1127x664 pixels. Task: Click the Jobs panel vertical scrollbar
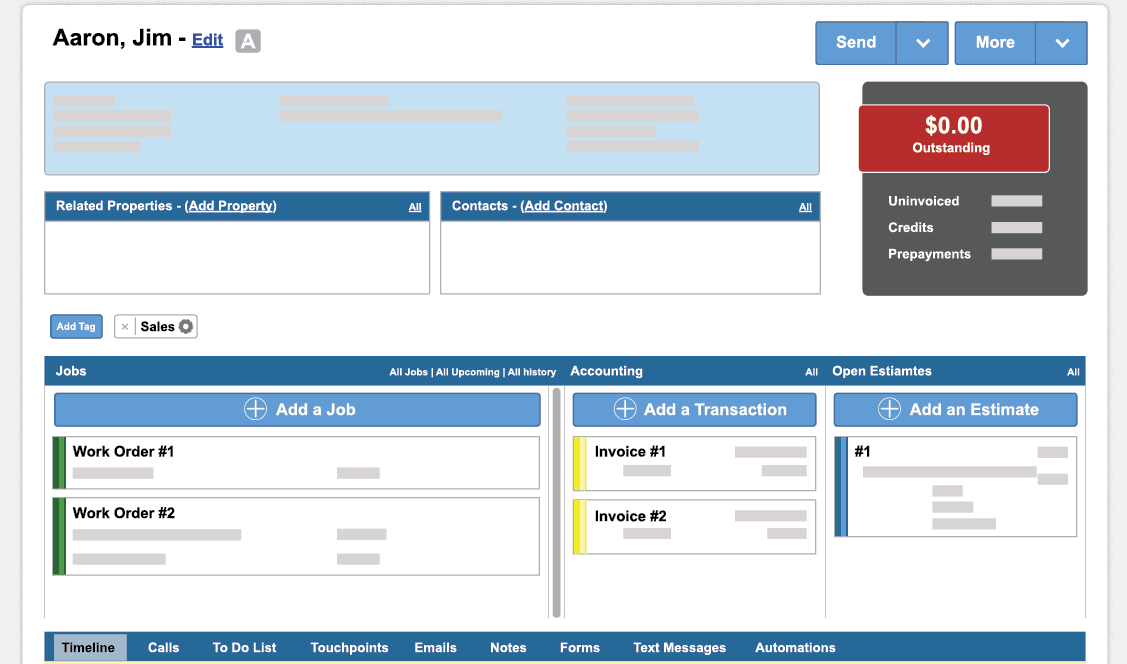[556, 502]
